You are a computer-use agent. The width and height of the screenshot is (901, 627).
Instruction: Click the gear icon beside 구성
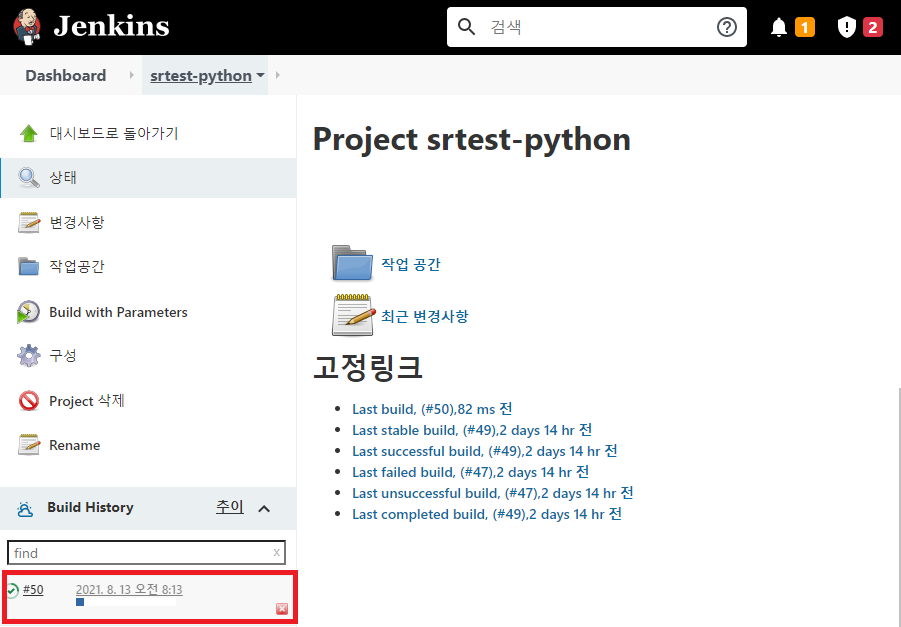[29, 356]
